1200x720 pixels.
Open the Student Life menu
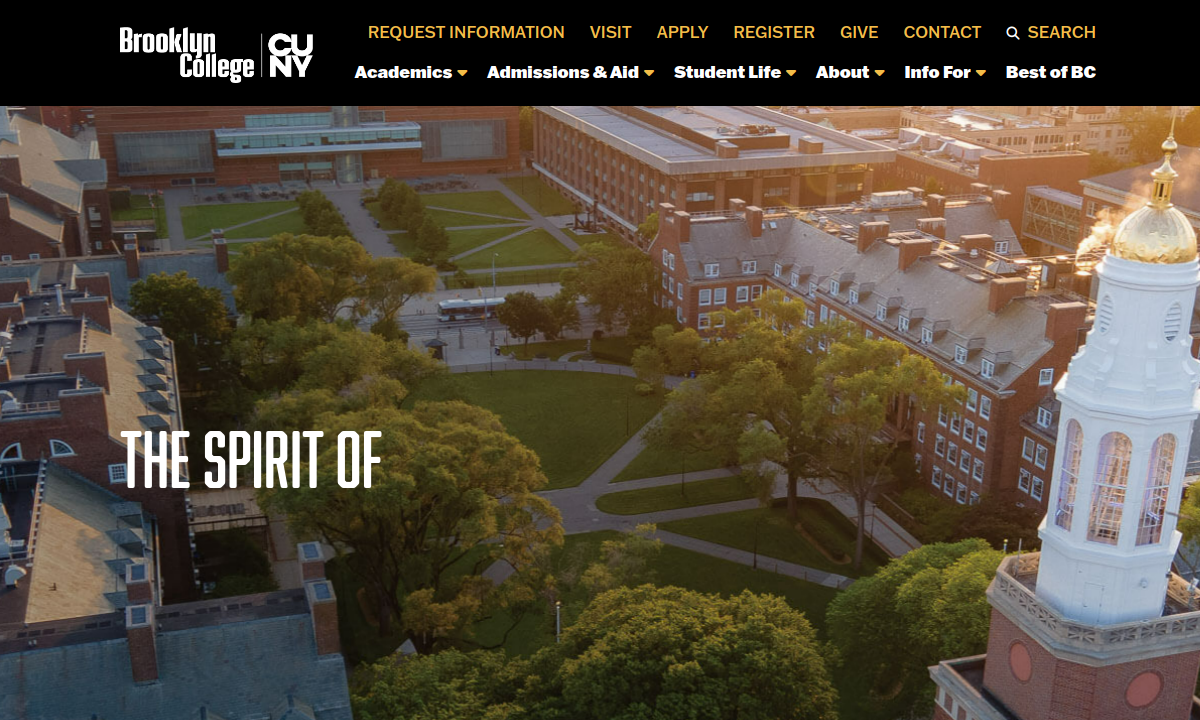[x=727, y=72]
